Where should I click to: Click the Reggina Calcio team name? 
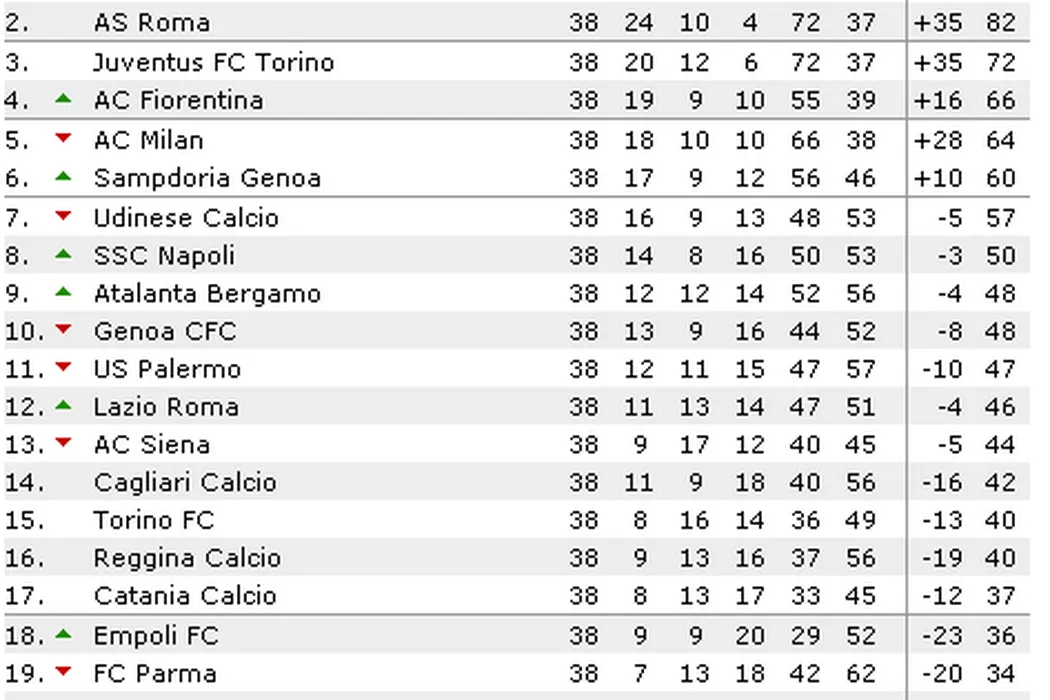(x=187, y=559)
